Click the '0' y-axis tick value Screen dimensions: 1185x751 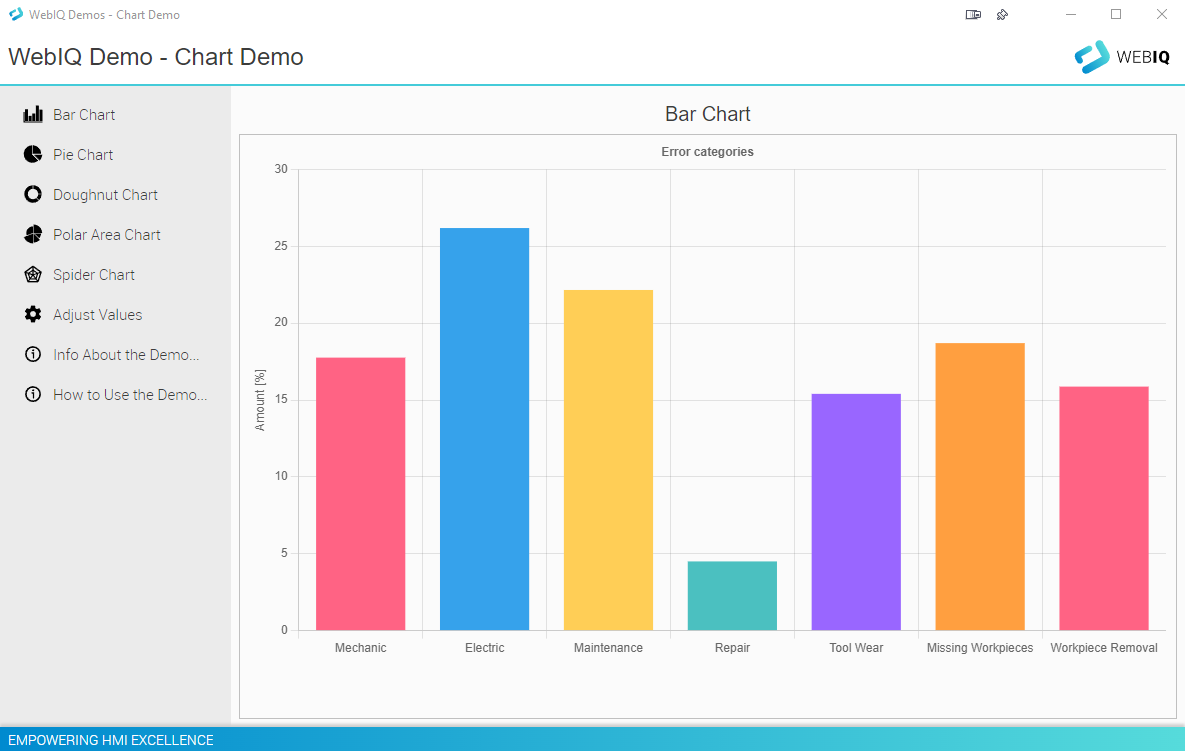click(284, 630)
